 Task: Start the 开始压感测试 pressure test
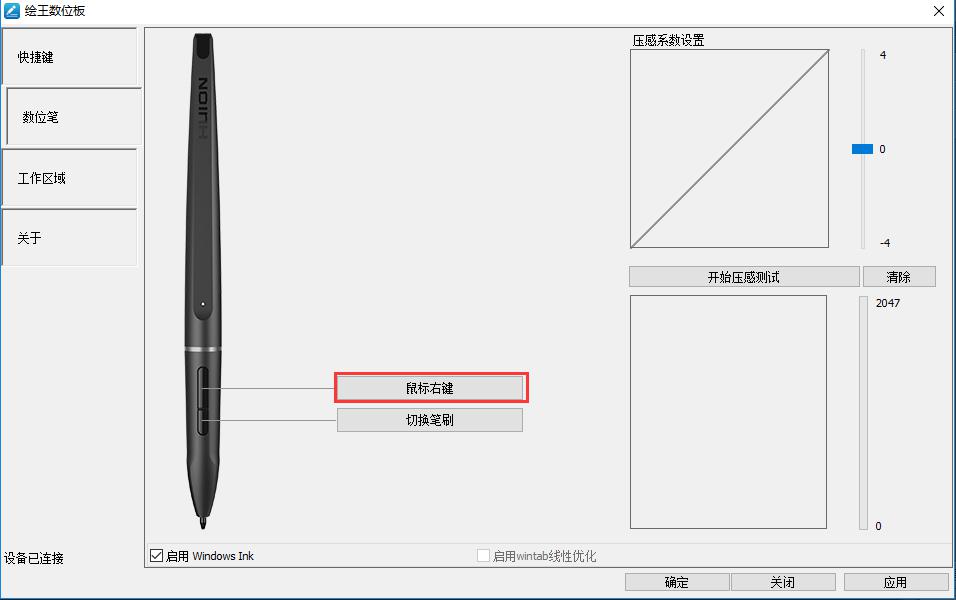click(x=744, y=277)
